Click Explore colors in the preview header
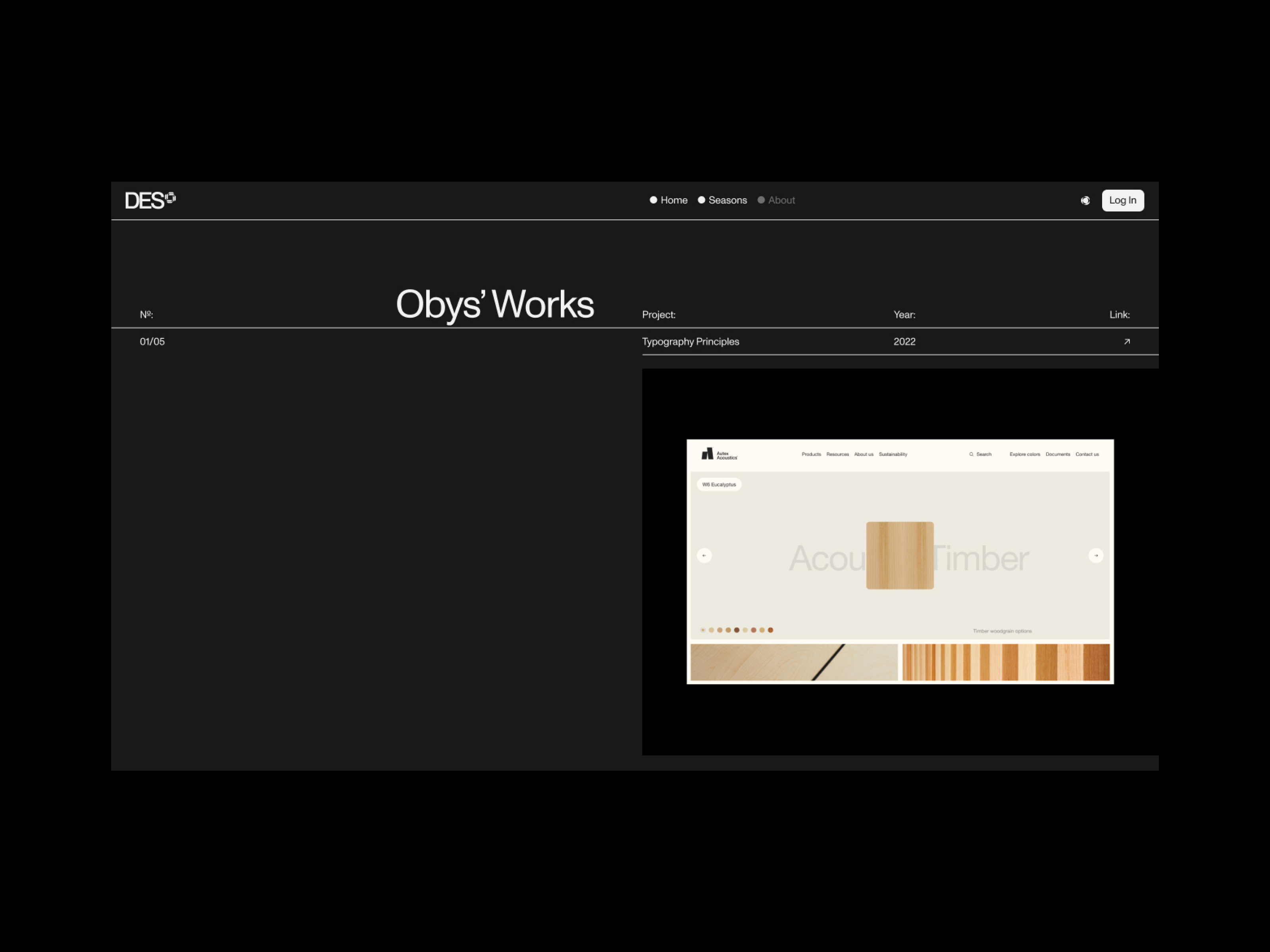 (x=1025, y=455)
